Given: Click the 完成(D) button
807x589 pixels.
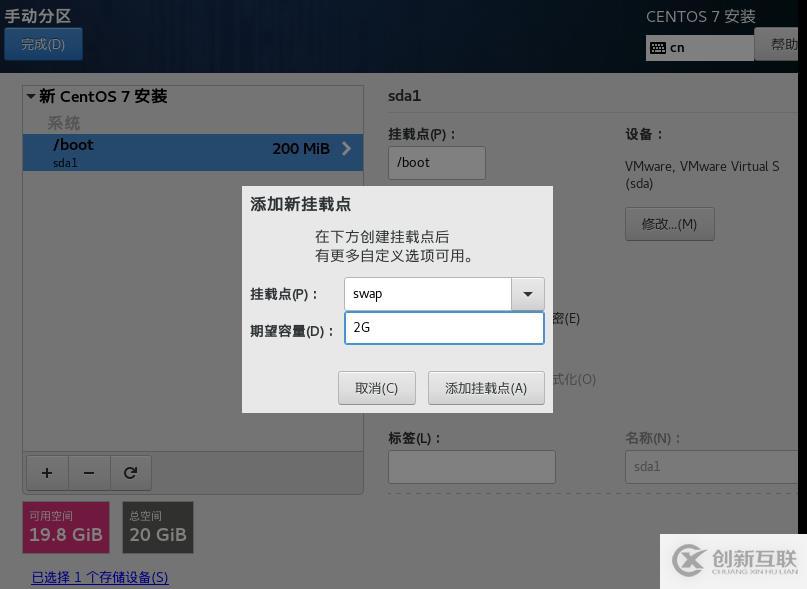Looking at the screenshot, I should pyautogui.click(x=43, y=44).
